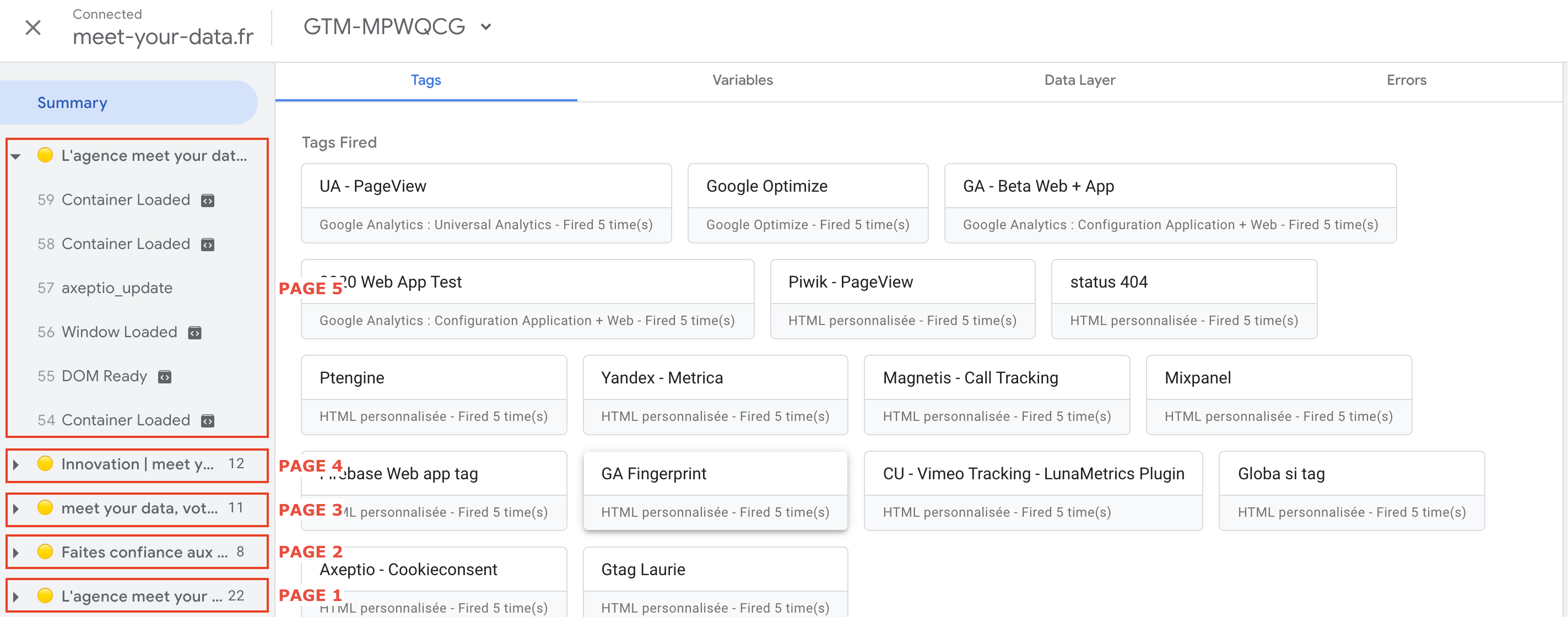Click yellow dot of expanded L'agence meet your dat...
Image resolution: width=1568 pixels, height=617 pixels.
(45, 155)
